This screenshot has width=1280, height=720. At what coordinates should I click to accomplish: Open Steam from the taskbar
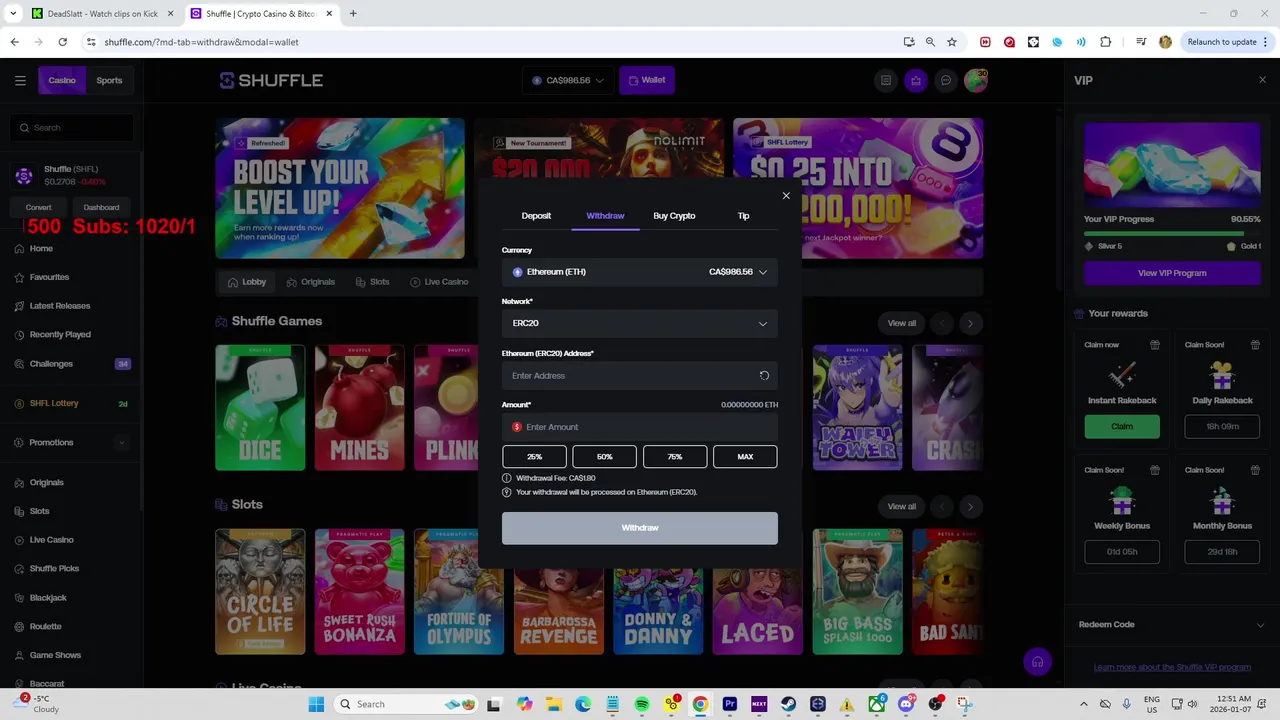pyautogui.click(x=789, y=704)
